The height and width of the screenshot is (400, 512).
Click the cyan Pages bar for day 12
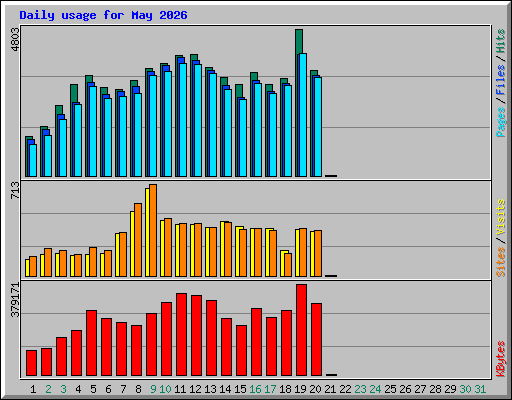pos(198,120)
